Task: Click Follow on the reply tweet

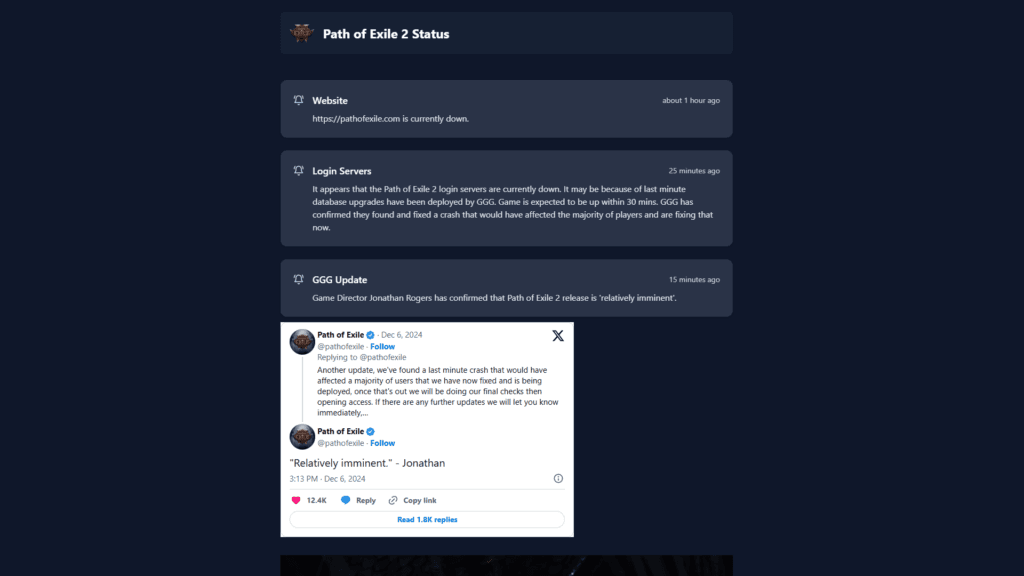Action: [x=382, y=443]
